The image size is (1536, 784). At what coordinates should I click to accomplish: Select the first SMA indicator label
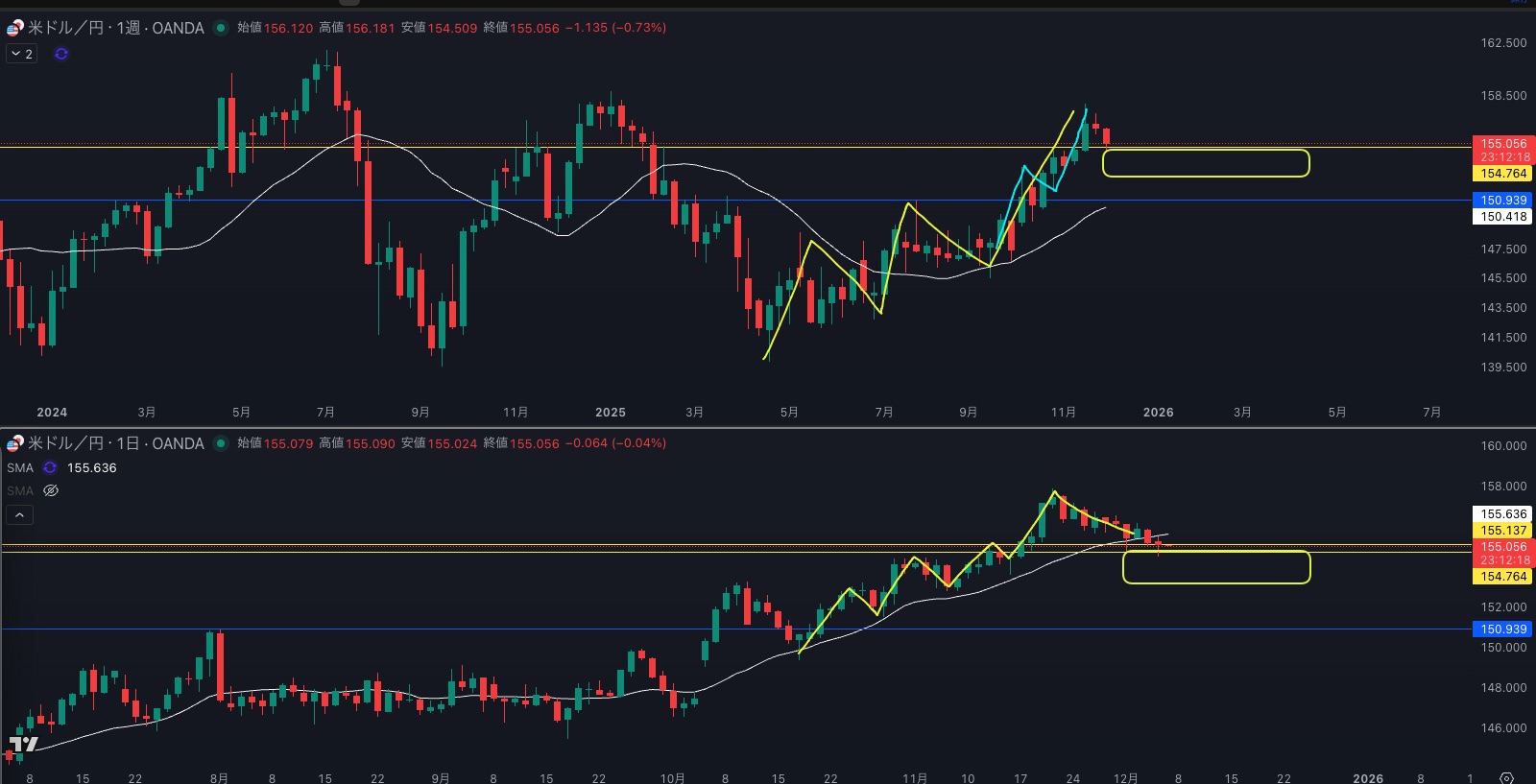(20, 468)
